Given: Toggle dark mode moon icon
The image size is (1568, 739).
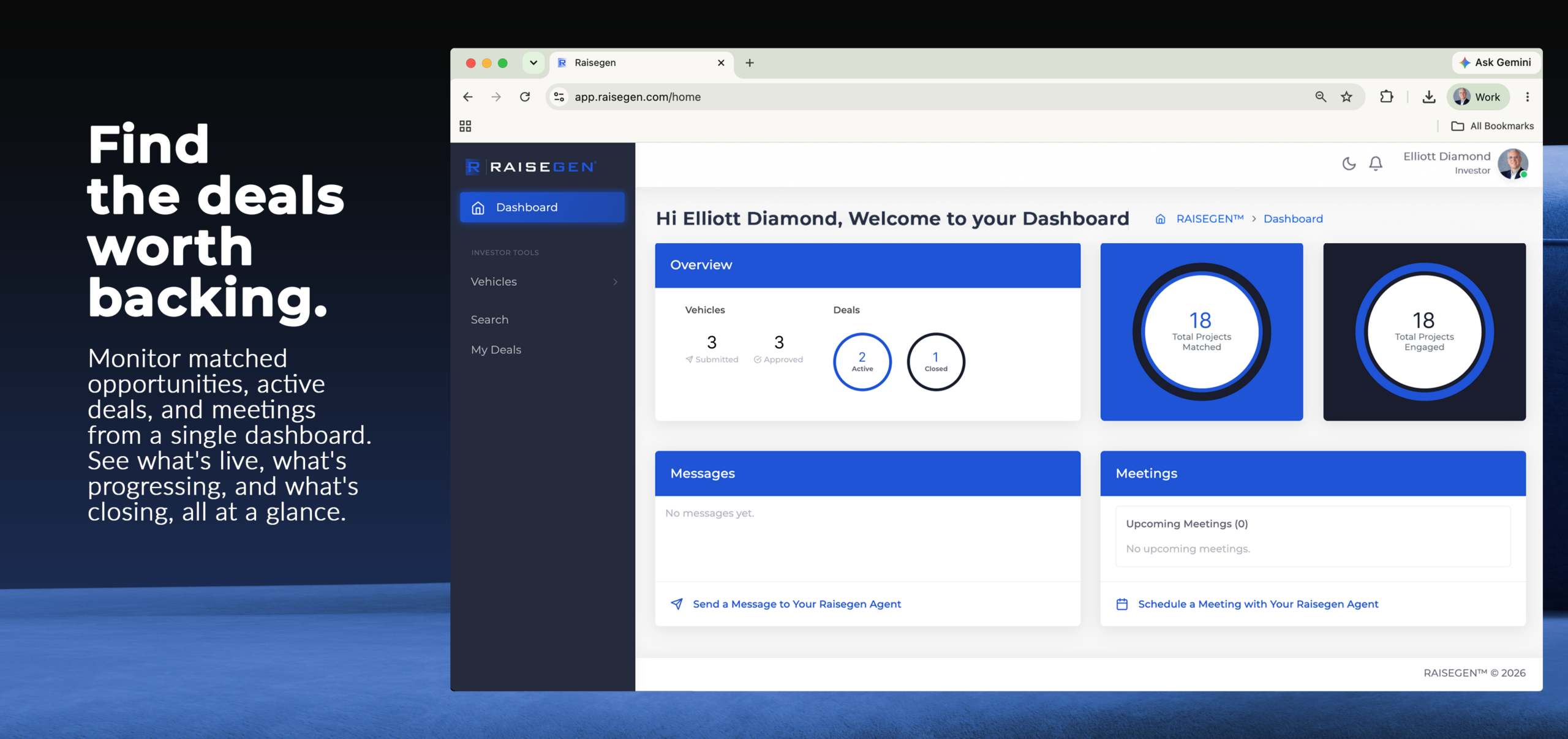Looking at the screenshot, I should click(1349, 163).
